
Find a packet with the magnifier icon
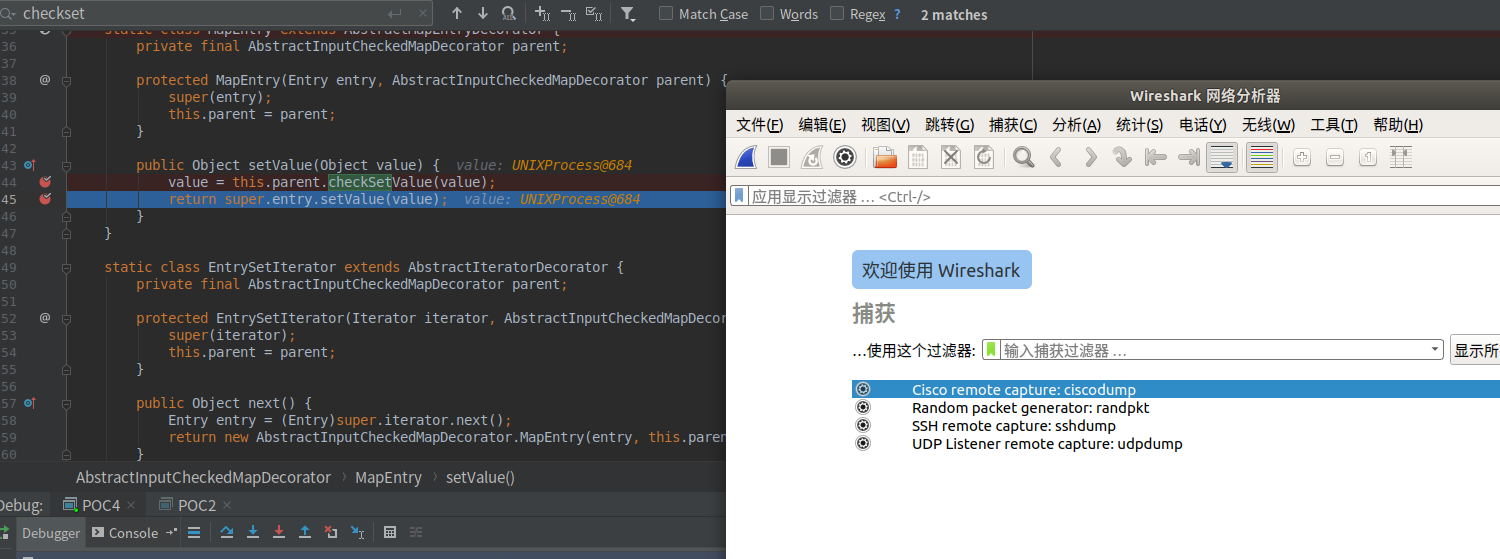(x=1023, y=157)
